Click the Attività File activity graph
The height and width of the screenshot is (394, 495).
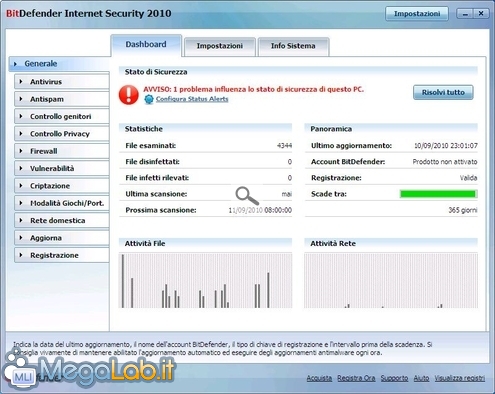point(205,280)
